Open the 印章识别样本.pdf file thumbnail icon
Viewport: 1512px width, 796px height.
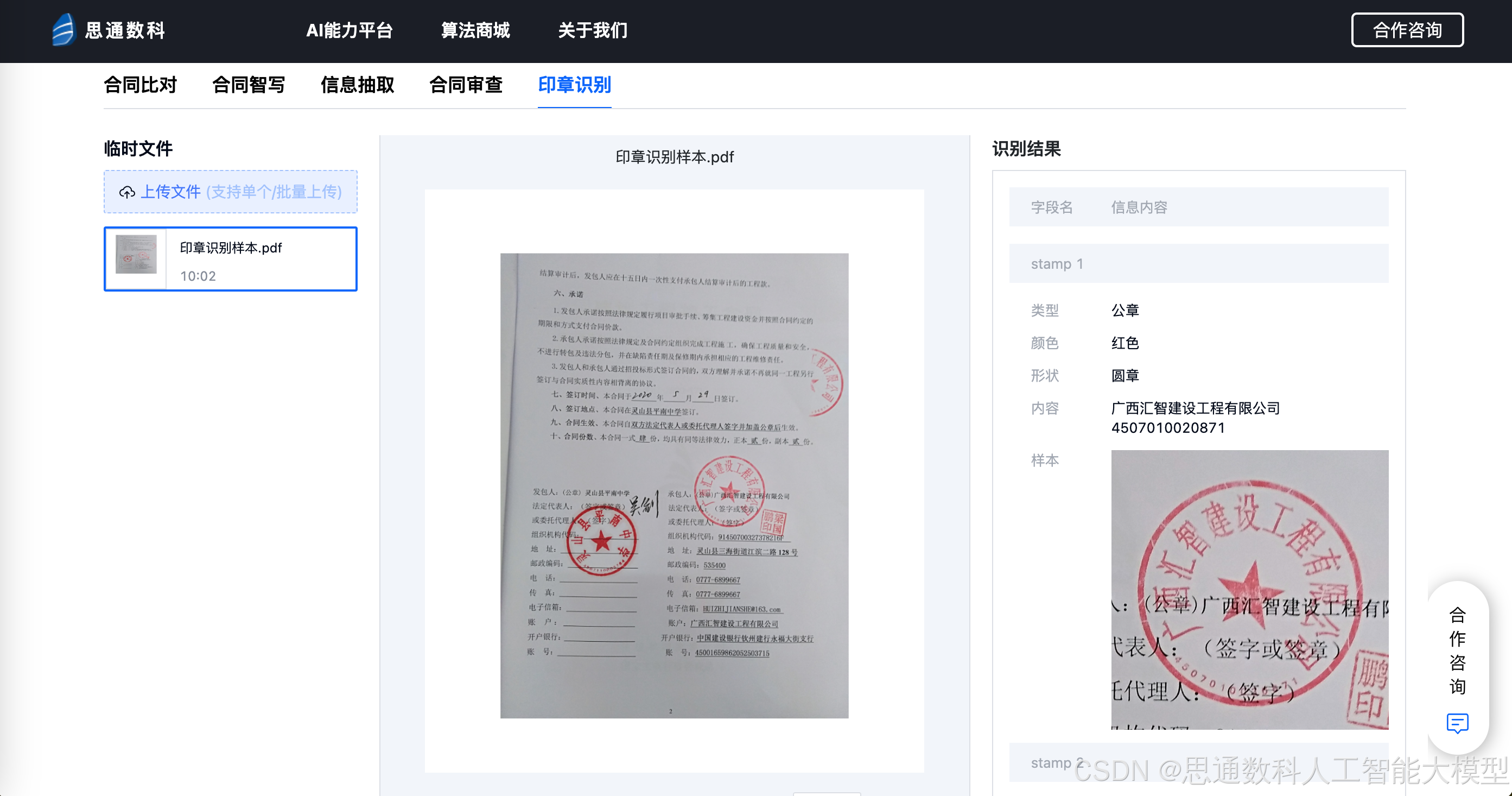click(136, 258)
